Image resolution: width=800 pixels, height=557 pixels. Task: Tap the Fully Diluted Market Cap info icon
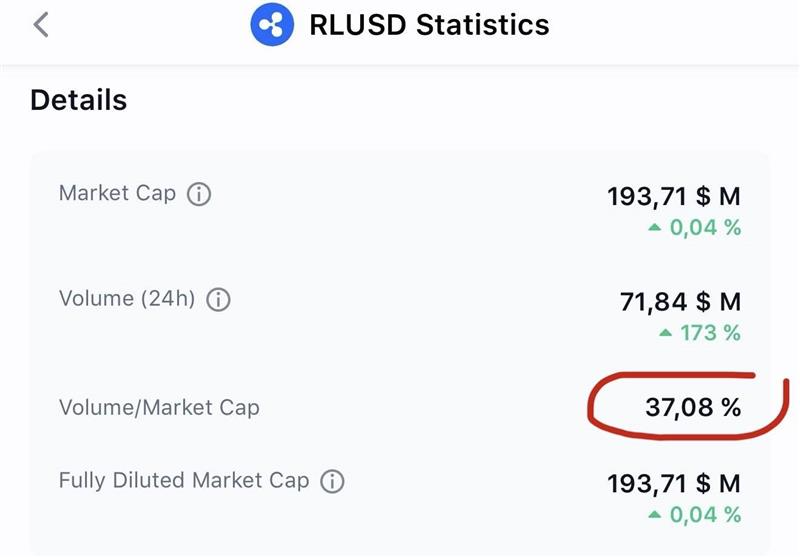tap(332, 482)
